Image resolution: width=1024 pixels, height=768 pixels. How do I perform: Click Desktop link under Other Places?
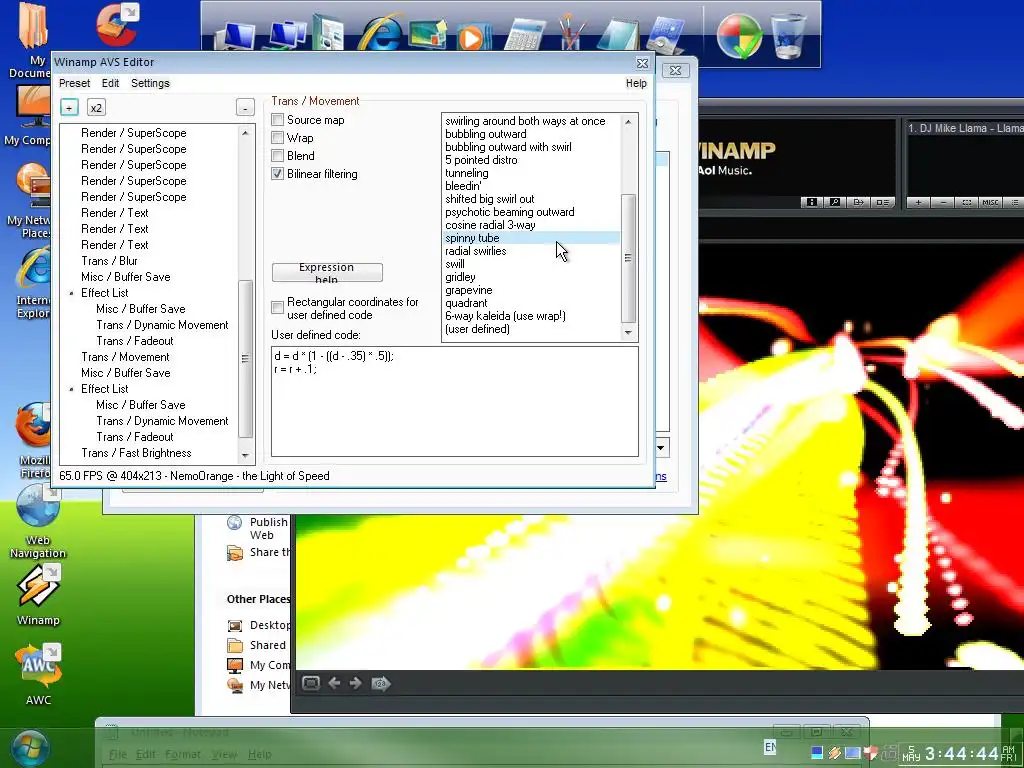point(270,625)
